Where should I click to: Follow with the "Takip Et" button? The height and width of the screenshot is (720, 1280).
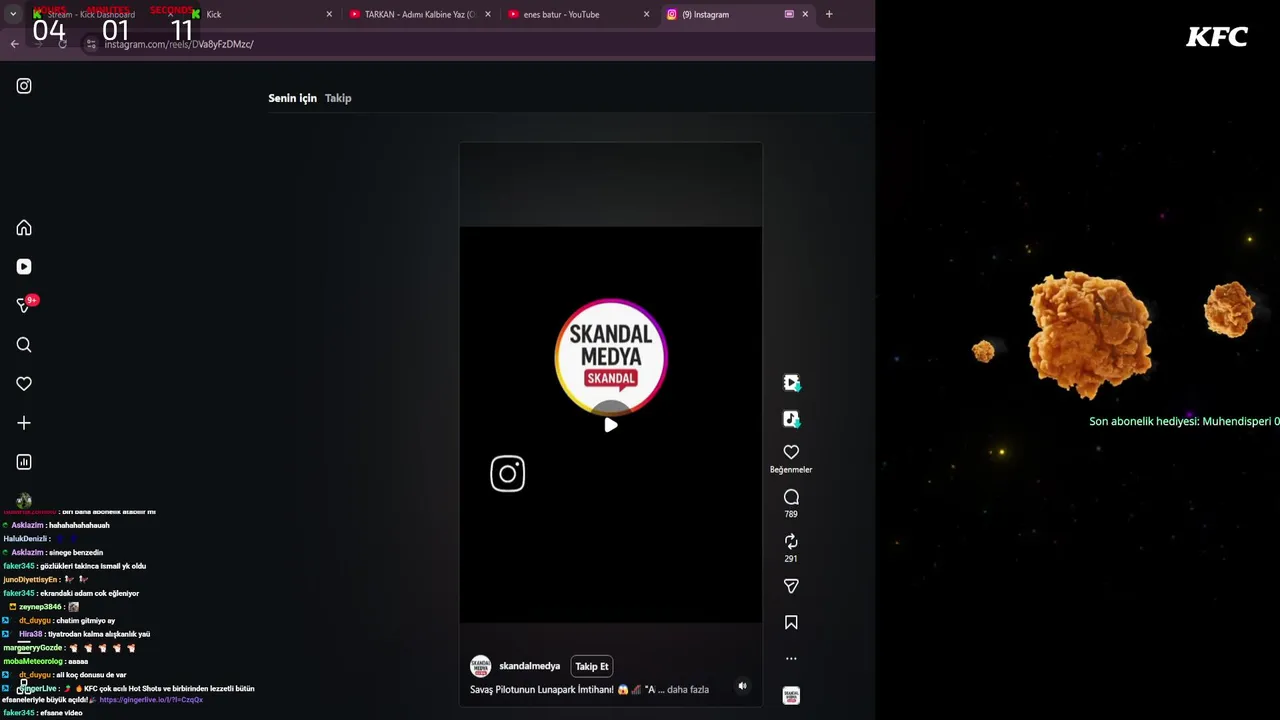coord(591,666)
